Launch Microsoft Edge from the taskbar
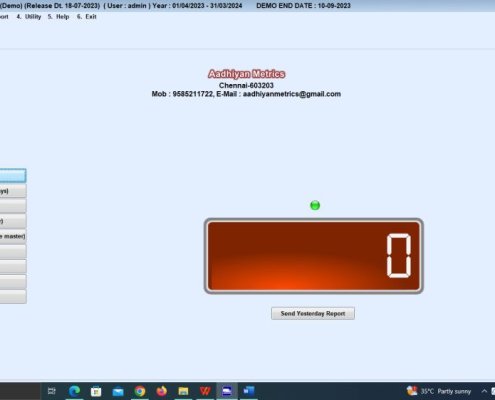Screen dimensions: 495x400 [74, 391]
